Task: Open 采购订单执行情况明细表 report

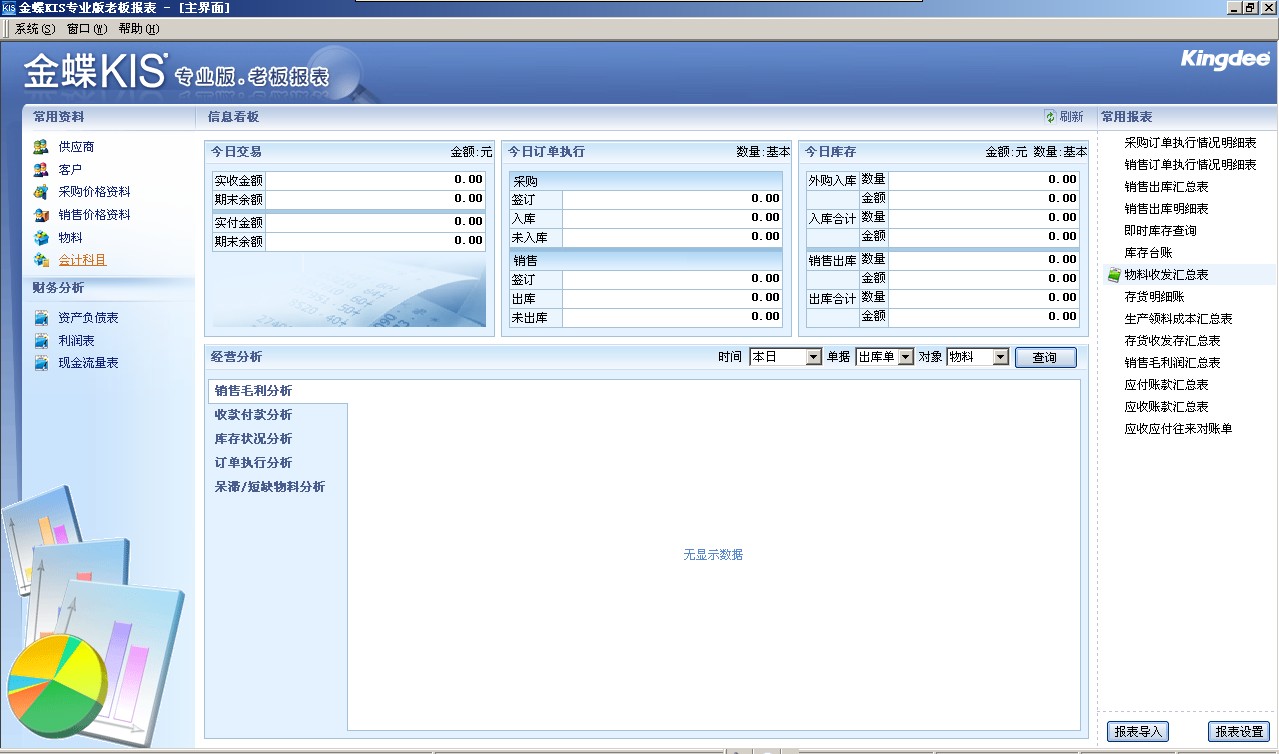Action: (1190, 143)
